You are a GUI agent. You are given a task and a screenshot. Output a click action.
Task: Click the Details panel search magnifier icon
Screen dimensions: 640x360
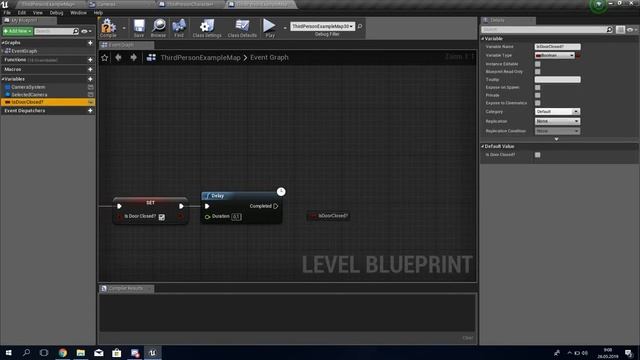(609, 29)
